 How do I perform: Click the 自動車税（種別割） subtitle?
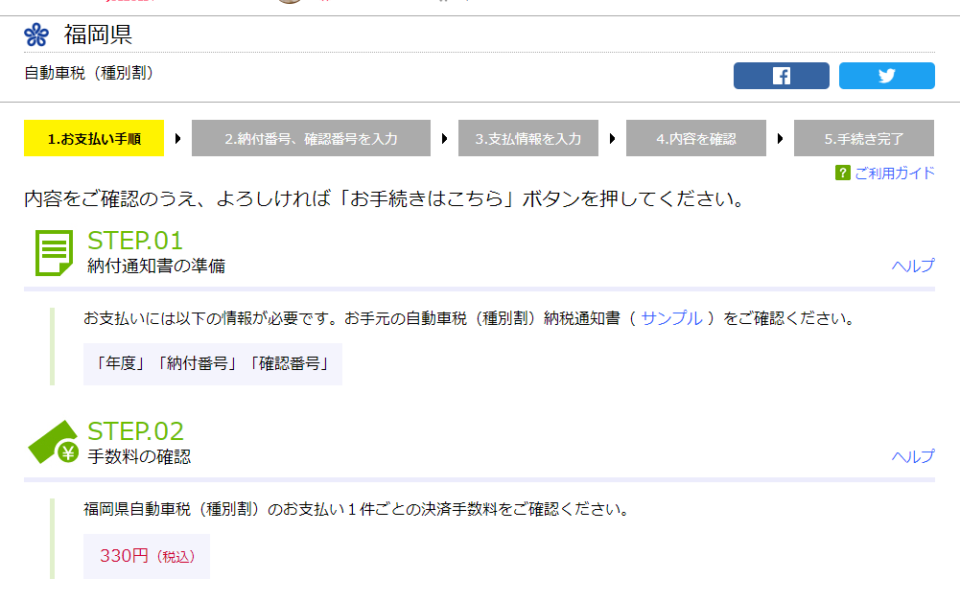click(x=89, y=73)
